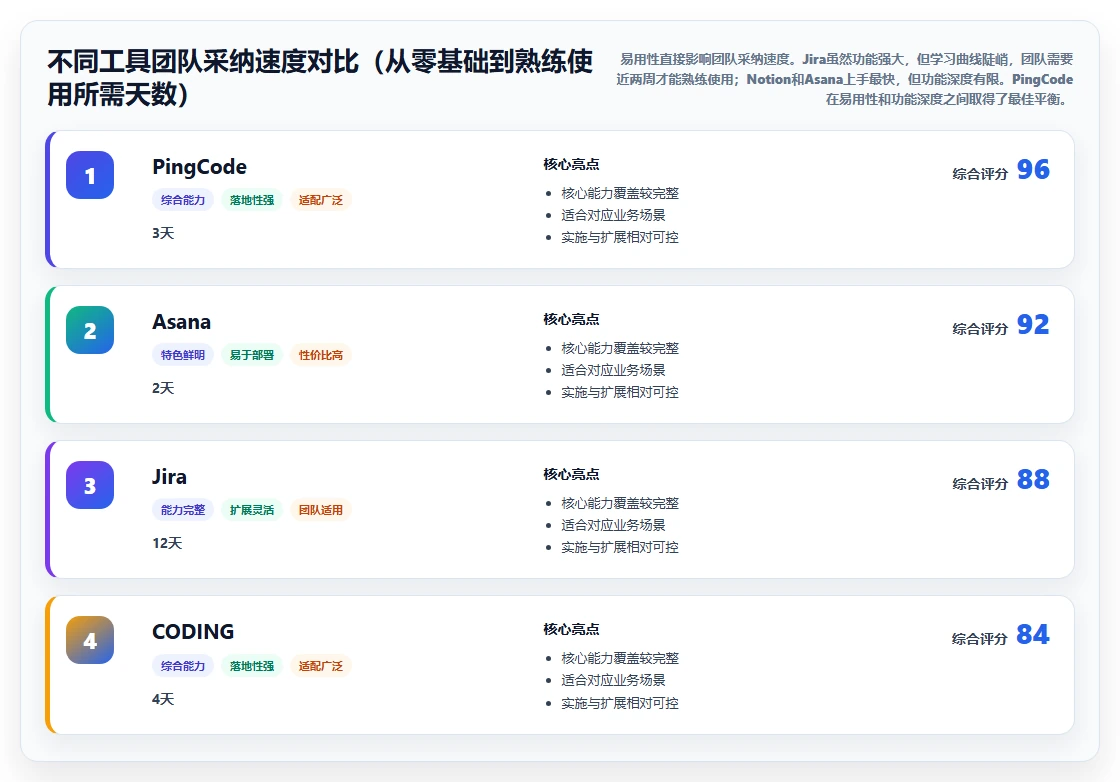Screen dimensions: 1120x782
Task: Click 综合评分 label in PingCode card
Action: point(980,174)
